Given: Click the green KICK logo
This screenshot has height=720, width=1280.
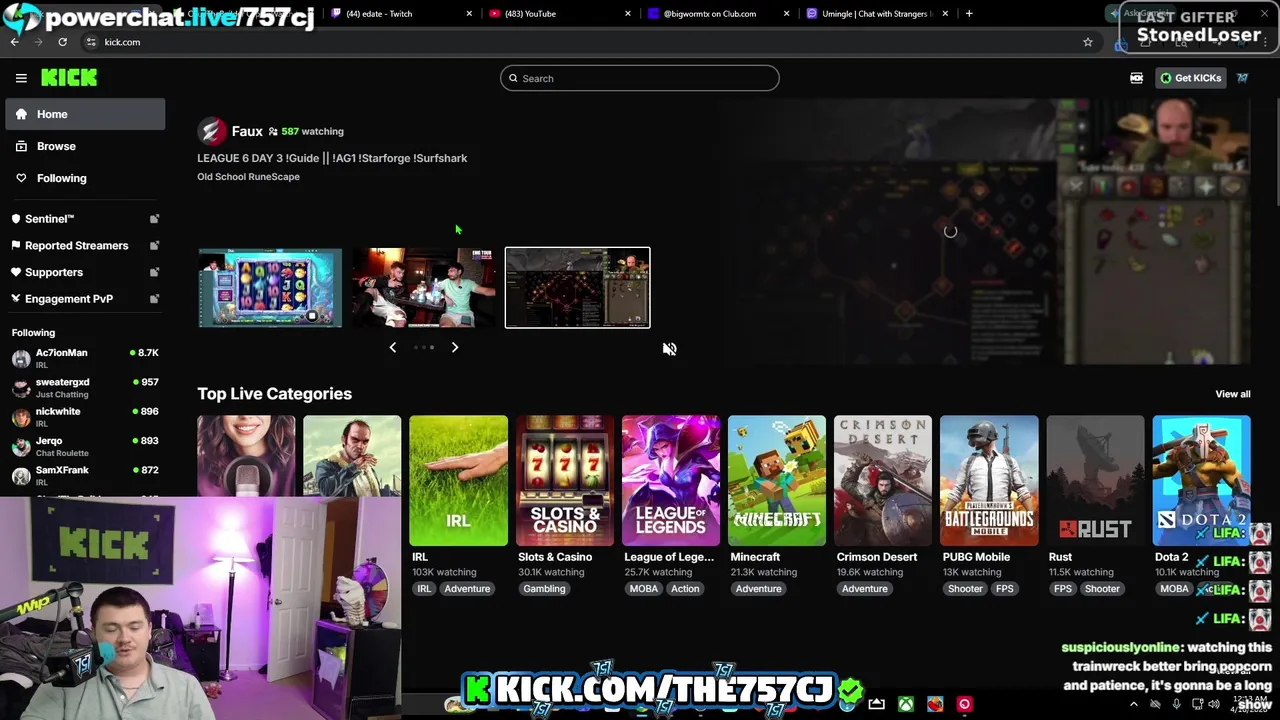Looking at the screenshot, I should pyautogui.click(x=69, y=78).
